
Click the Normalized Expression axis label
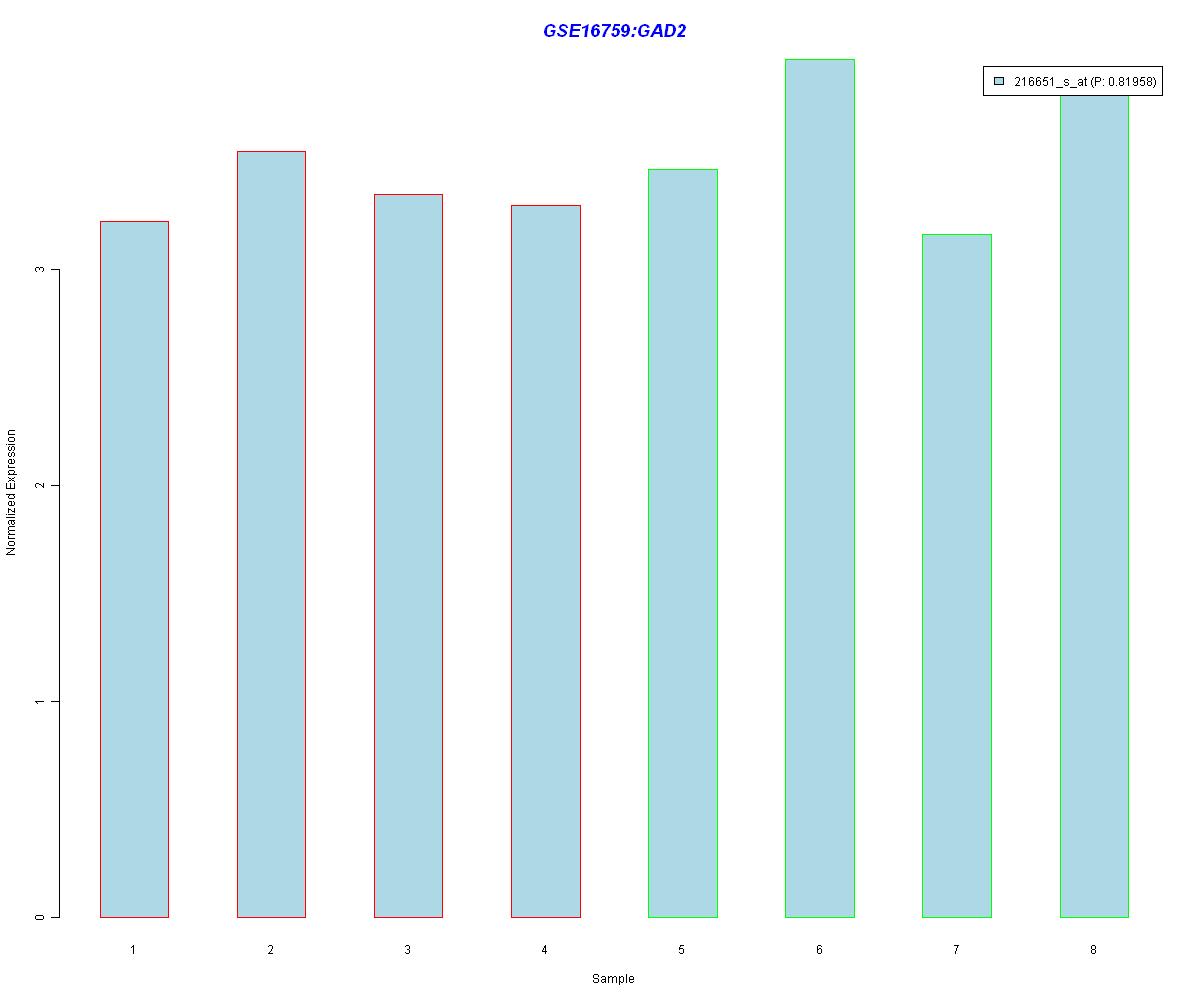coord(12,493)
